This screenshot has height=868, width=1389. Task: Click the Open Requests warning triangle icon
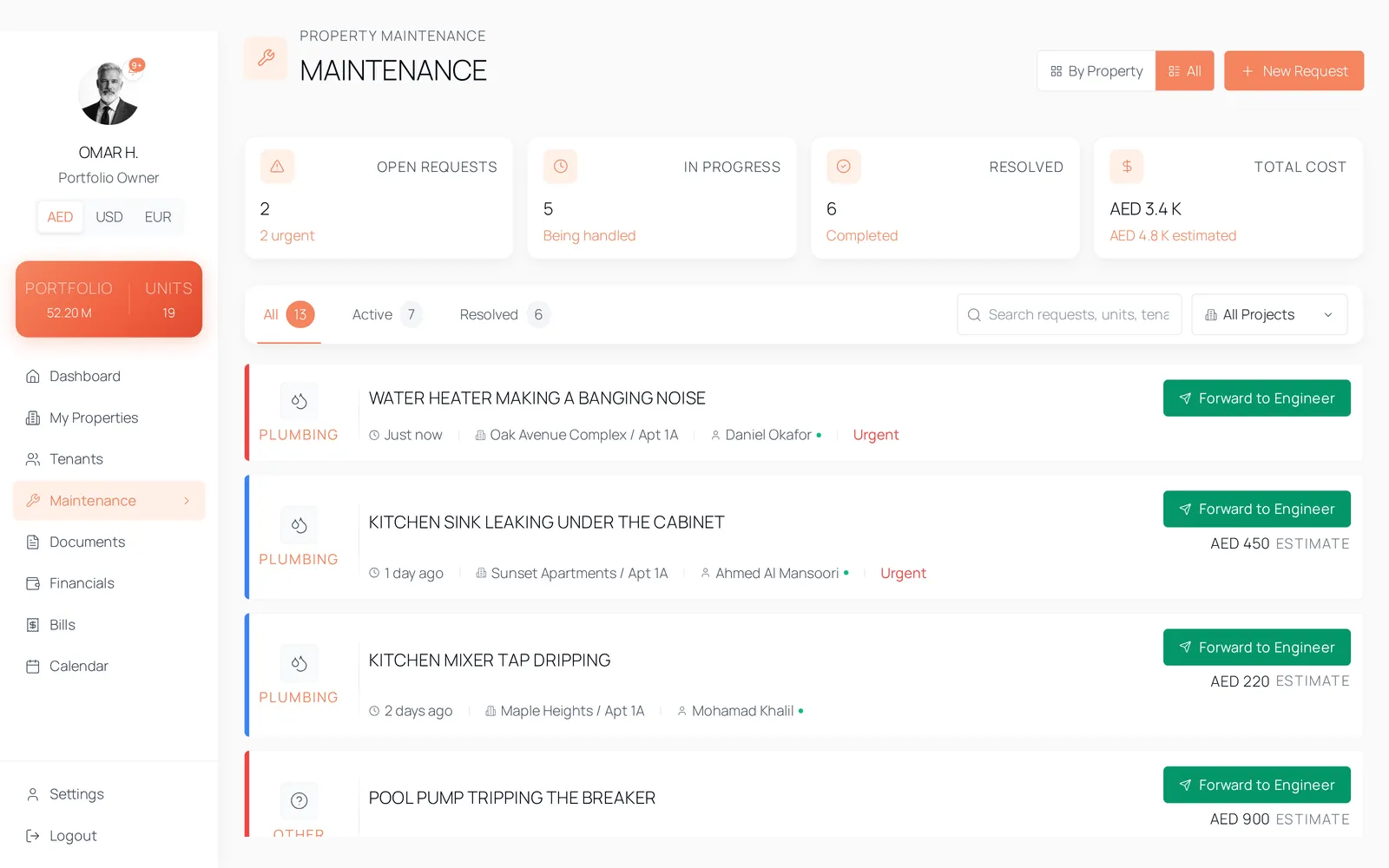pos(277,167)
